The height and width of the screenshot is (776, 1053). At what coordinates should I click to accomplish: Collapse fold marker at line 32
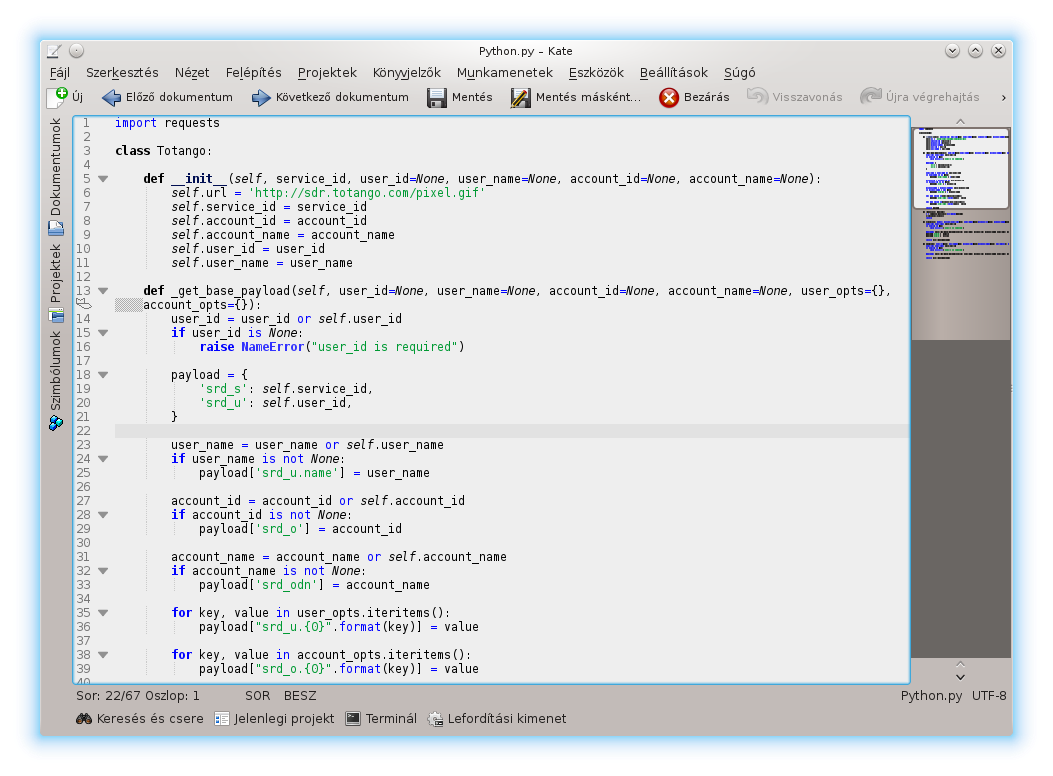pos(103,571)
